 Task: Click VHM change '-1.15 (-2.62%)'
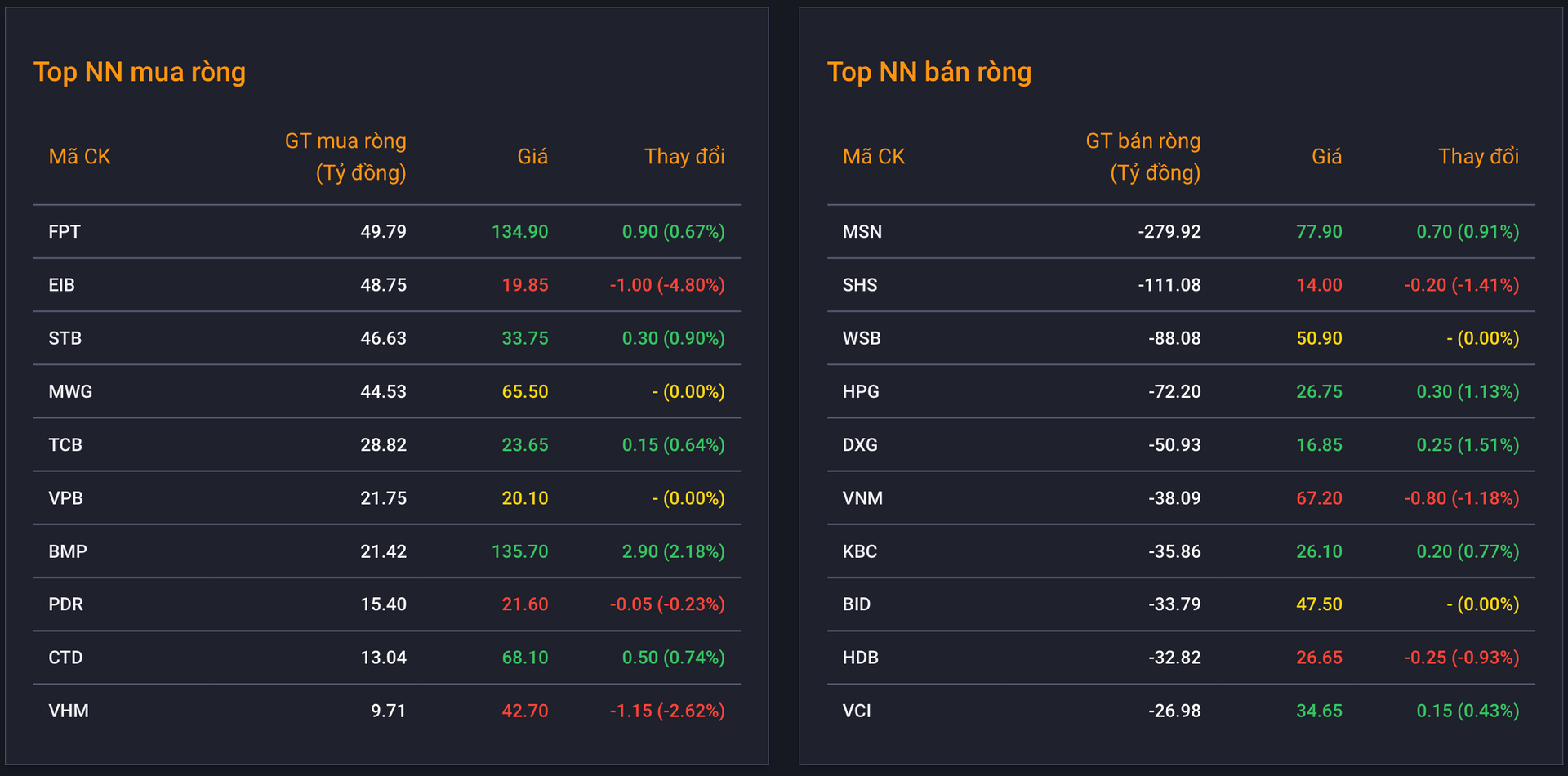pyautogui.click(x=667, y=711)
